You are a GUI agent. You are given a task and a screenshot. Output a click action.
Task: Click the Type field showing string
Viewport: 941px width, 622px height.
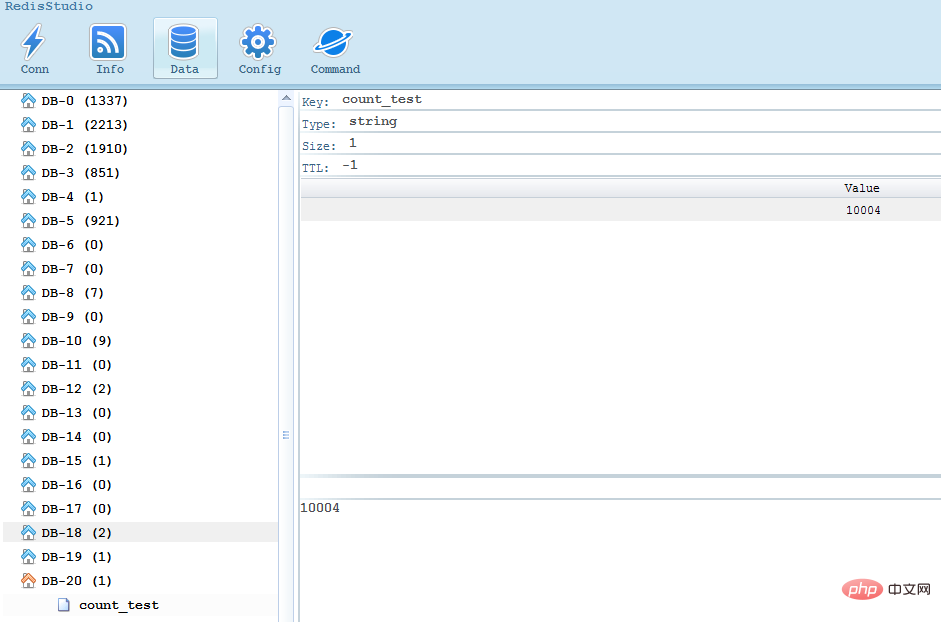click(621, 122)
